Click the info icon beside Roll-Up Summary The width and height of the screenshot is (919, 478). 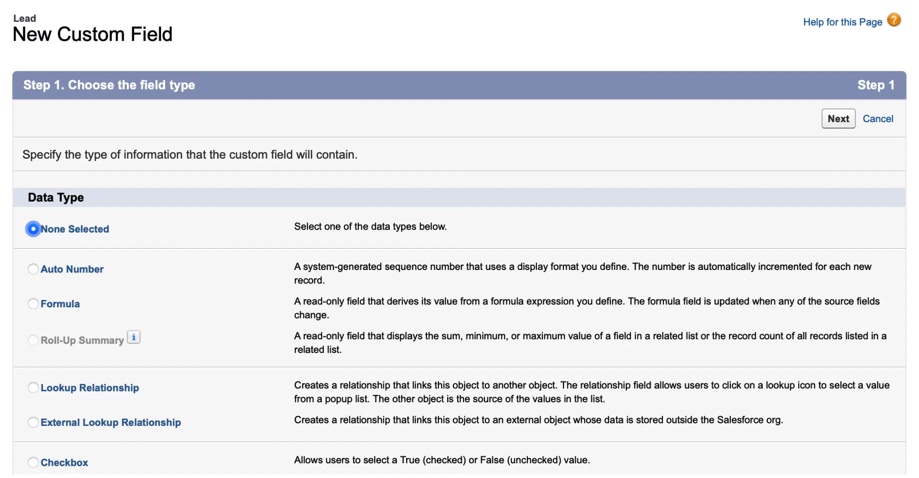coord(134,337)
